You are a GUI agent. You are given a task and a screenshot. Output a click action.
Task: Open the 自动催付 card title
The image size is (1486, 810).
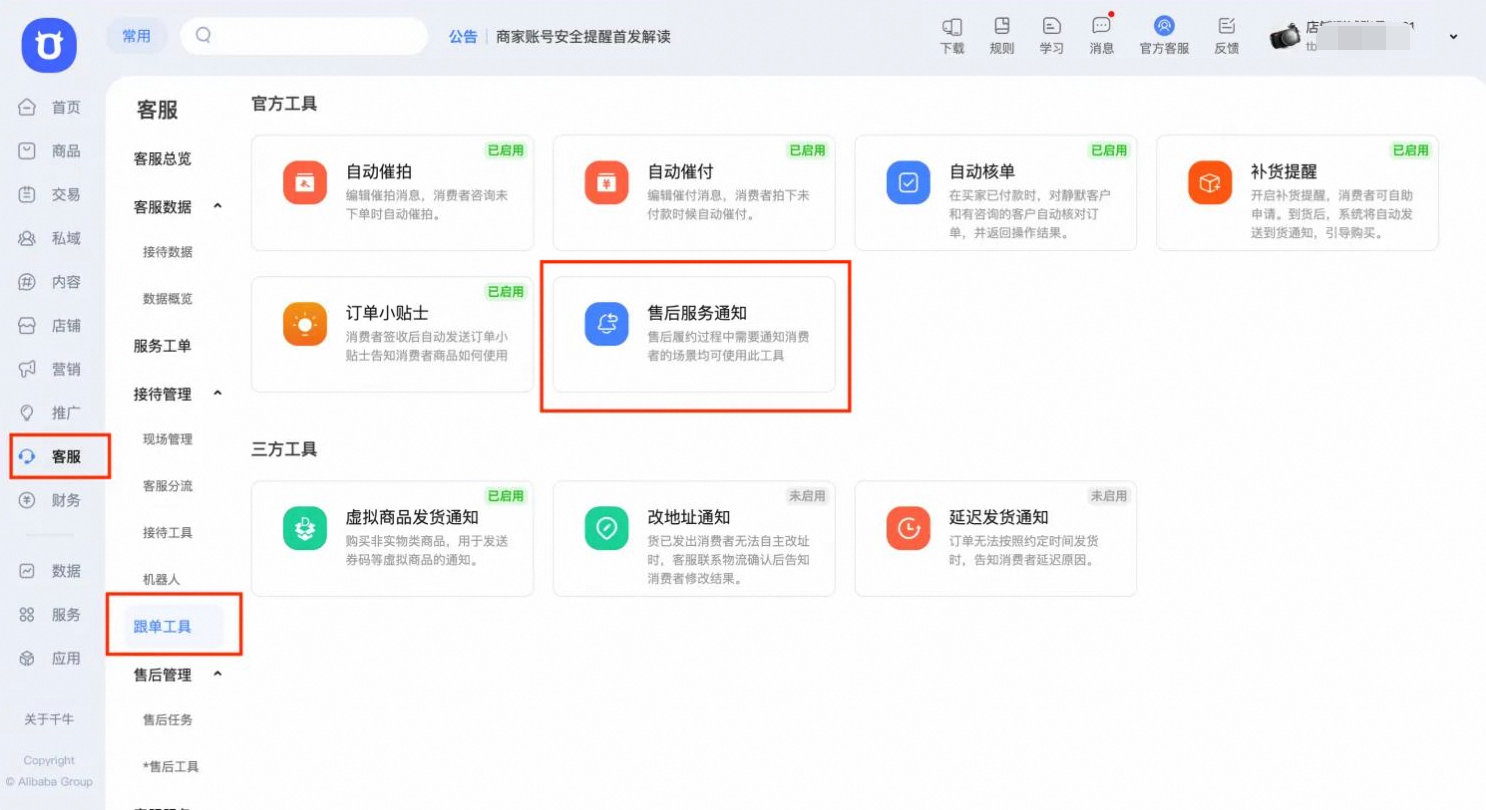(x=680, y=172)
